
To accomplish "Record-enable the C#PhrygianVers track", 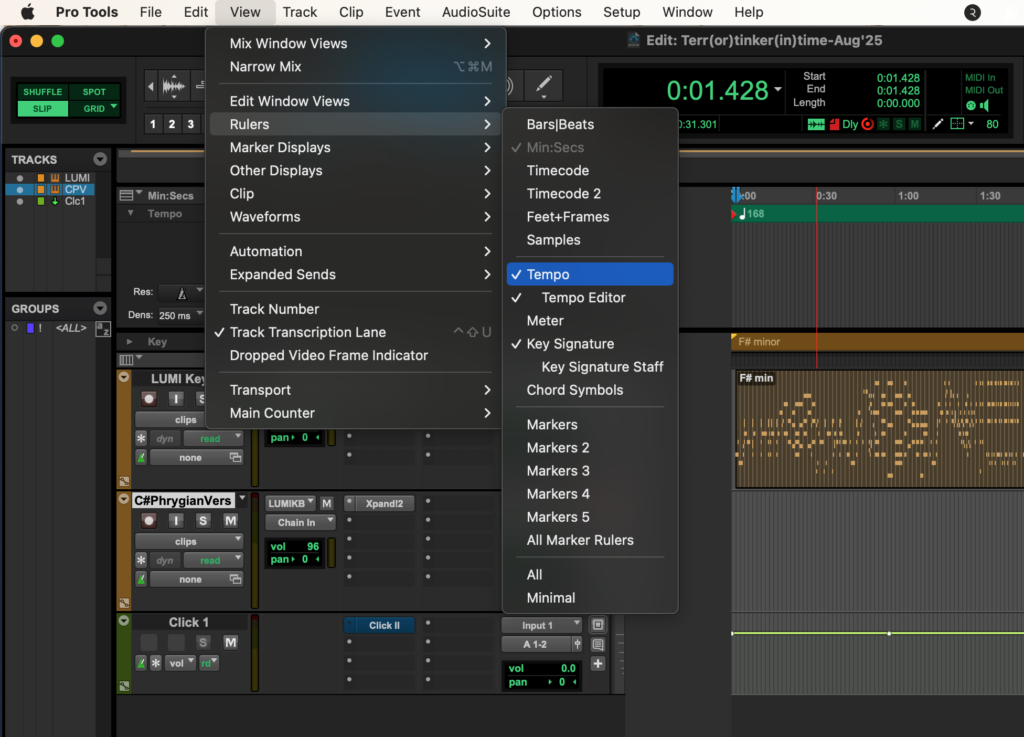I will (149, 520).
